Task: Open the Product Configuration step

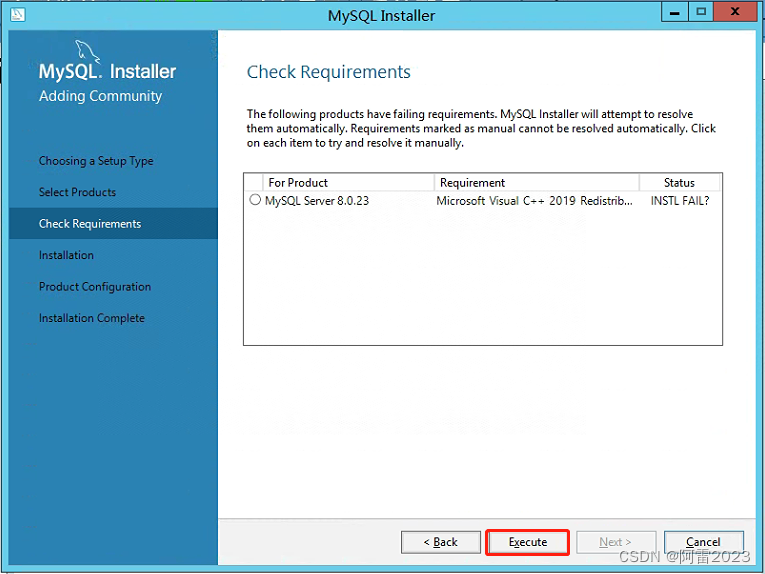Action: pos(95,287)
